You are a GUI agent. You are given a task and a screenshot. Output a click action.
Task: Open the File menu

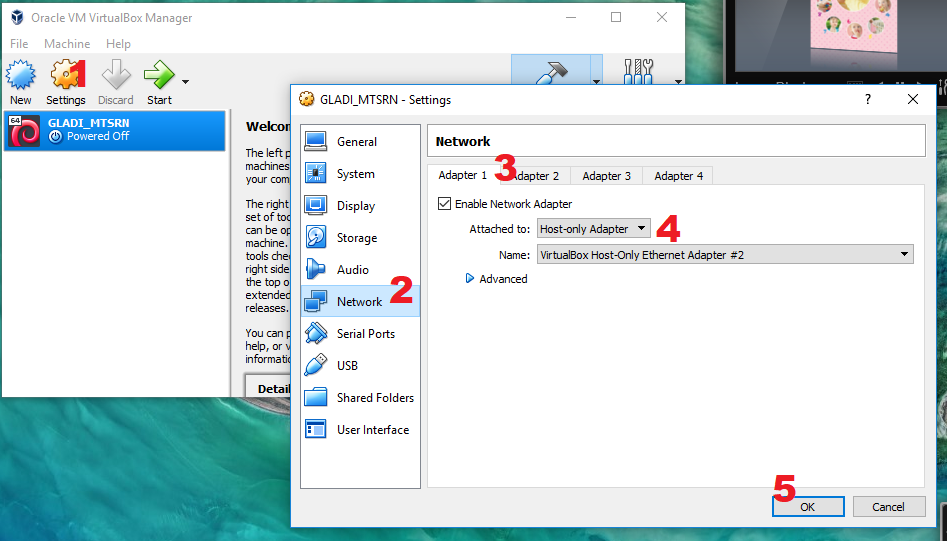click(19, 43)
